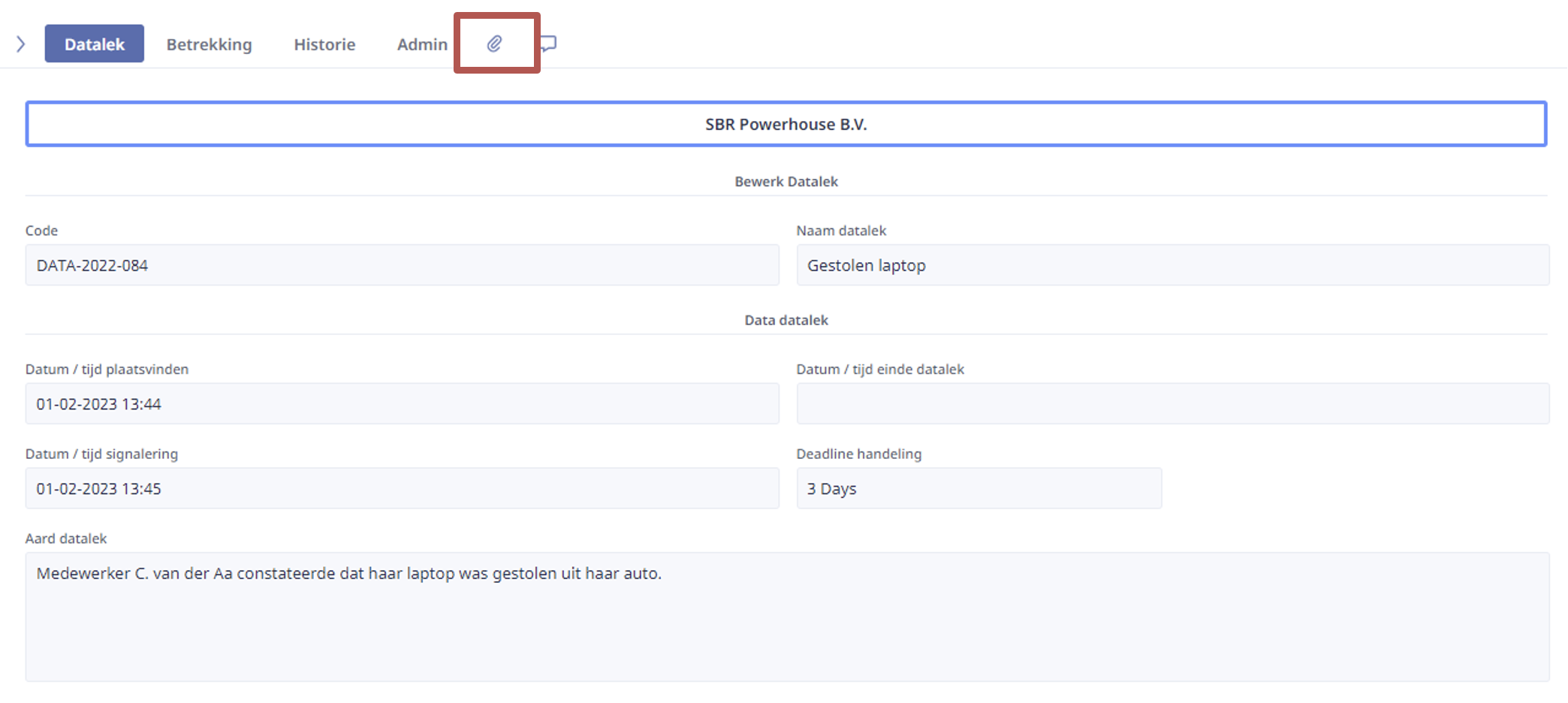Click the Deadline handeling label
This screenshot has width=1568, height=703.
[x=859, y=454]
